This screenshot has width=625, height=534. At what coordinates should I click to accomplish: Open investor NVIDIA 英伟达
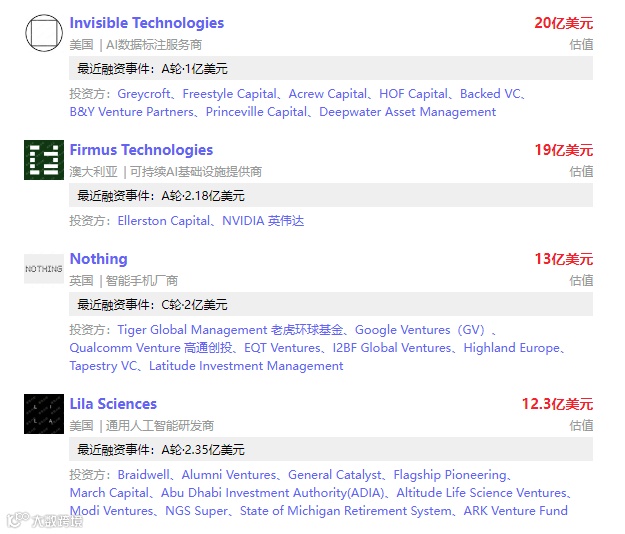263,221
